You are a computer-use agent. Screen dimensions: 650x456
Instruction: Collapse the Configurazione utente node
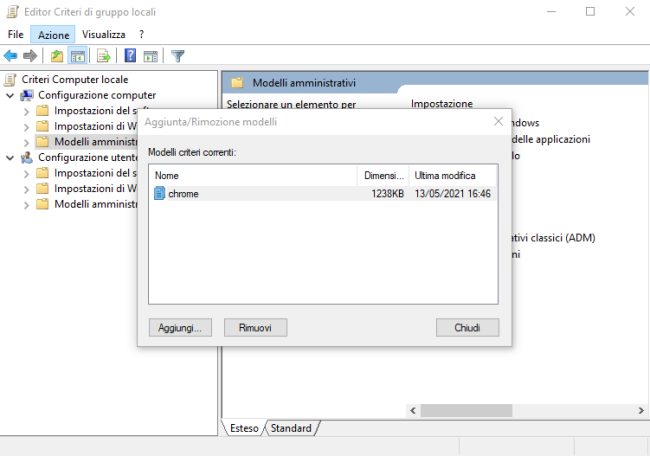click(x=10, y=157)
